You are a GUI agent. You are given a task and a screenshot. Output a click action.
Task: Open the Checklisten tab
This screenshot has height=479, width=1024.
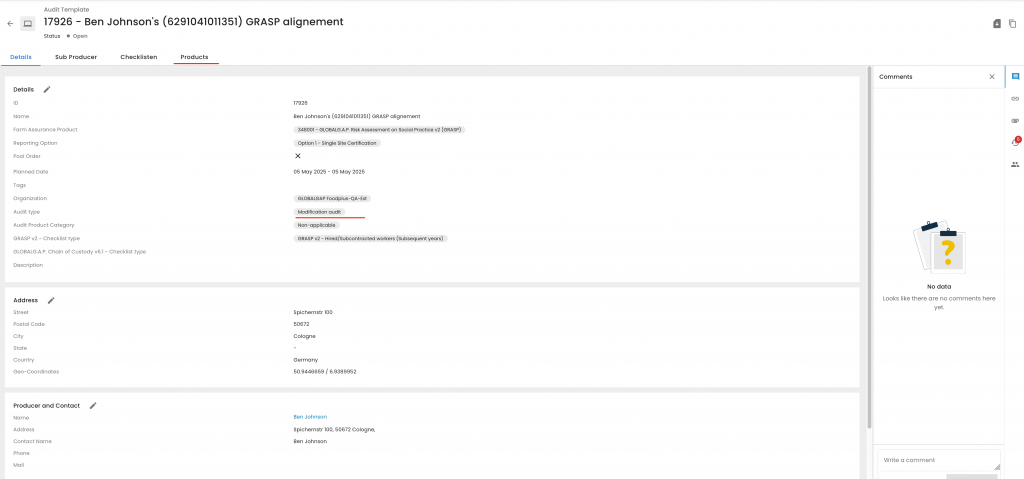138,57
